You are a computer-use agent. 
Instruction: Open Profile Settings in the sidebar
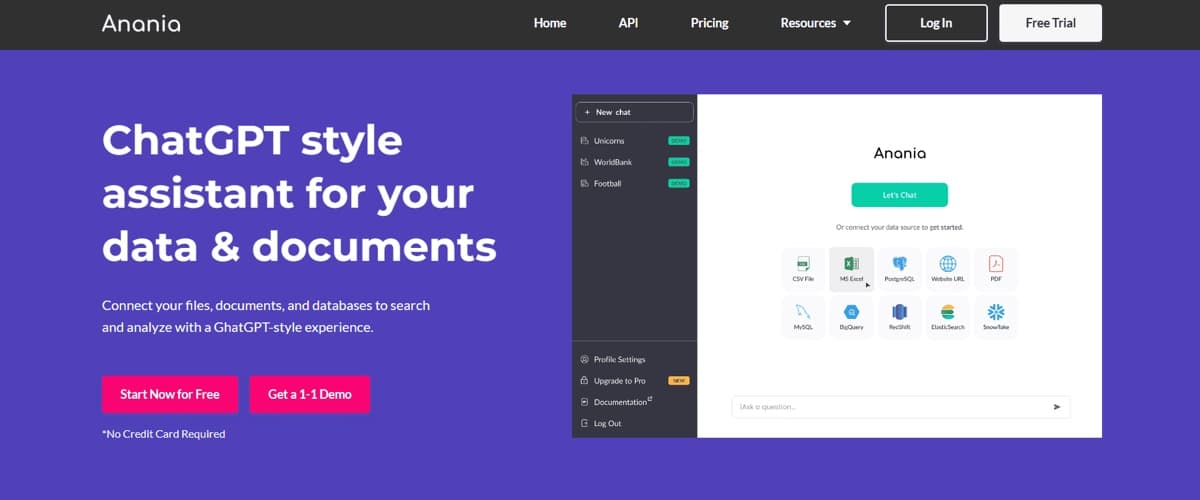pyautogui.click(x=619, y=359)
